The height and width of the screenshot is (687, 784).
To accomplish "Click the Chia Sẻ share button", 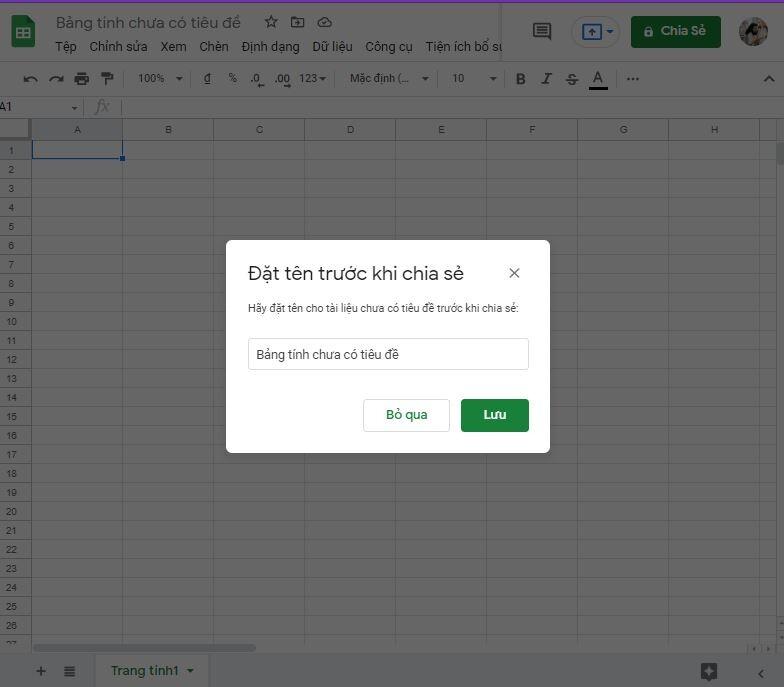I will [x=676, y=32].
